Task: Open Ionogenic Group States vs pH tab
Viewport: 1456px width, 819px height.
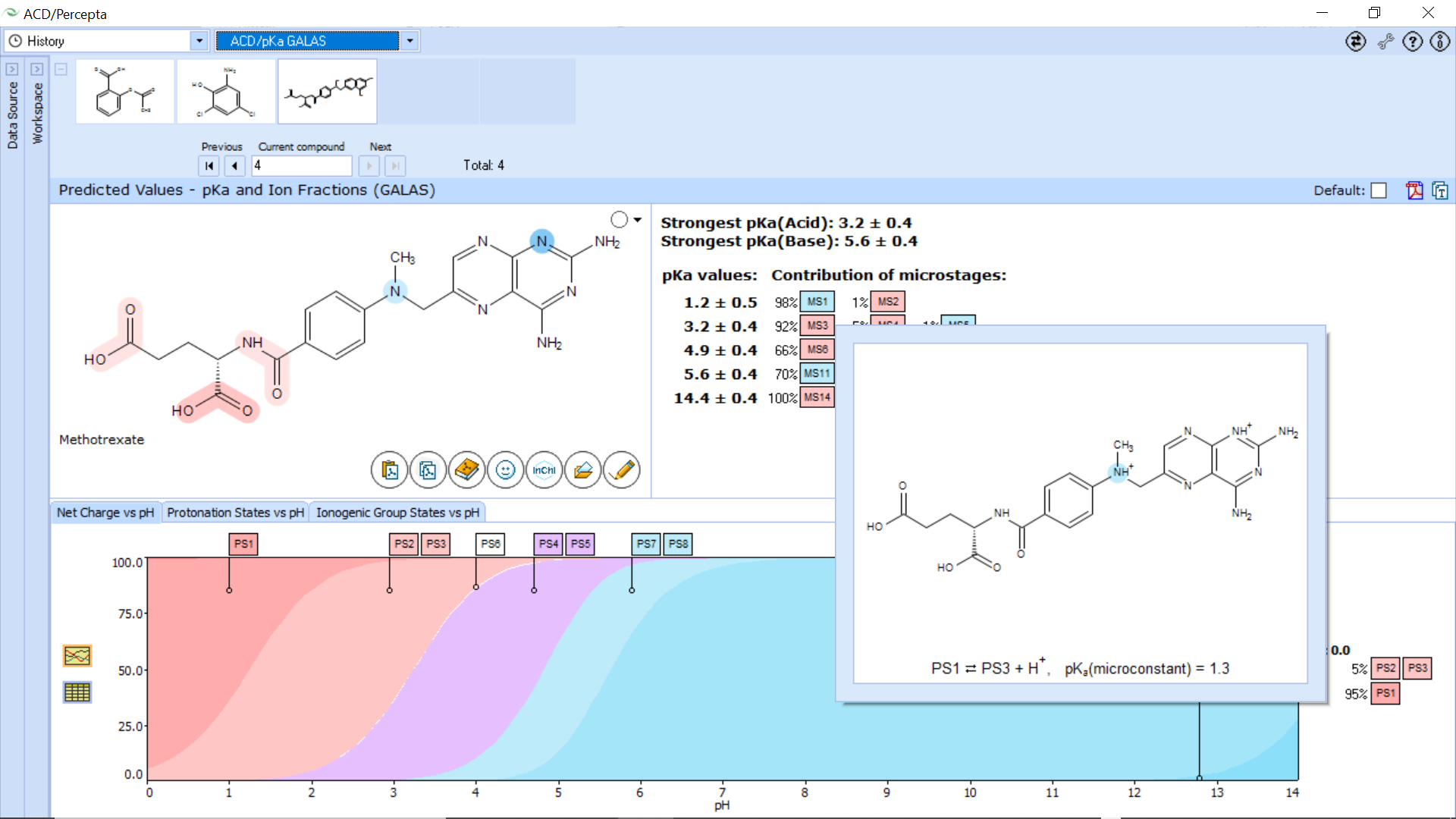Action: coord(397,513)
